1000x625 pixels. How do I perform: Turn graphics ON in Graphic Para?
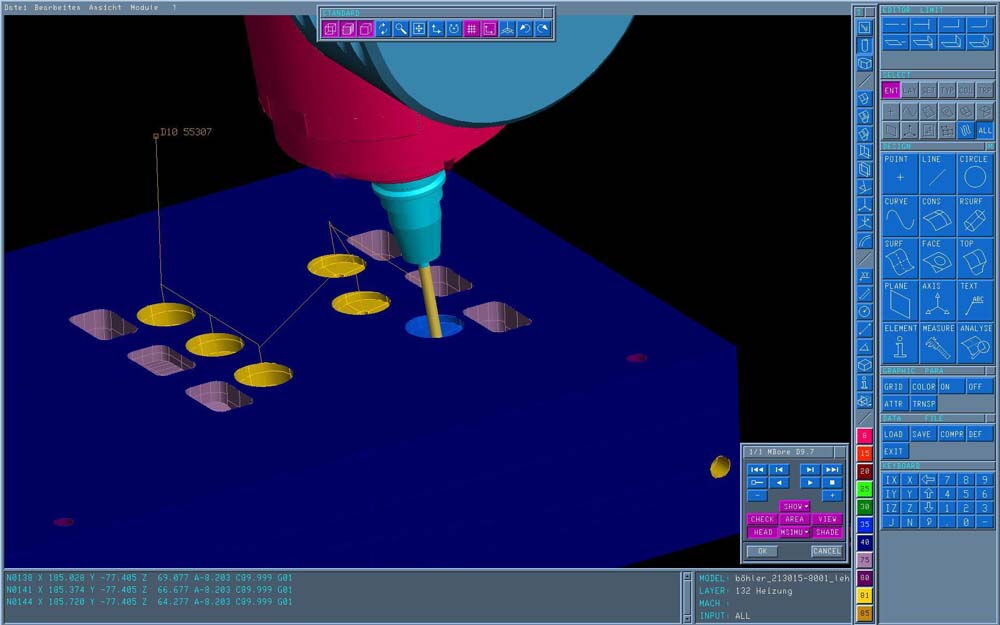(x=951, y=386)
